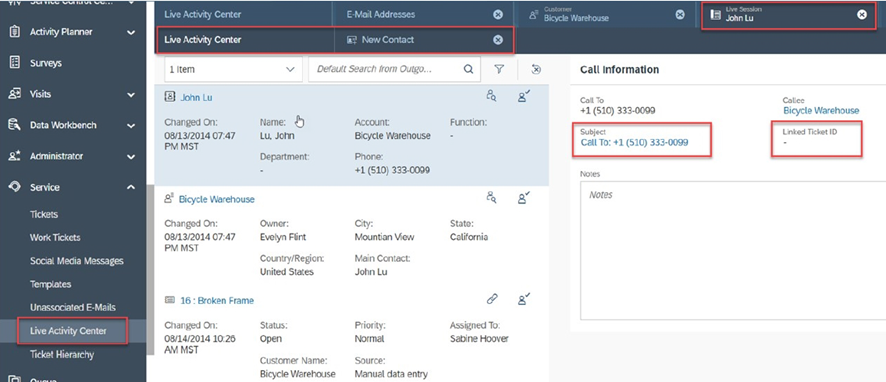
Task: Close the John Lu Live Session tab
Action: [x=862, y=15]
